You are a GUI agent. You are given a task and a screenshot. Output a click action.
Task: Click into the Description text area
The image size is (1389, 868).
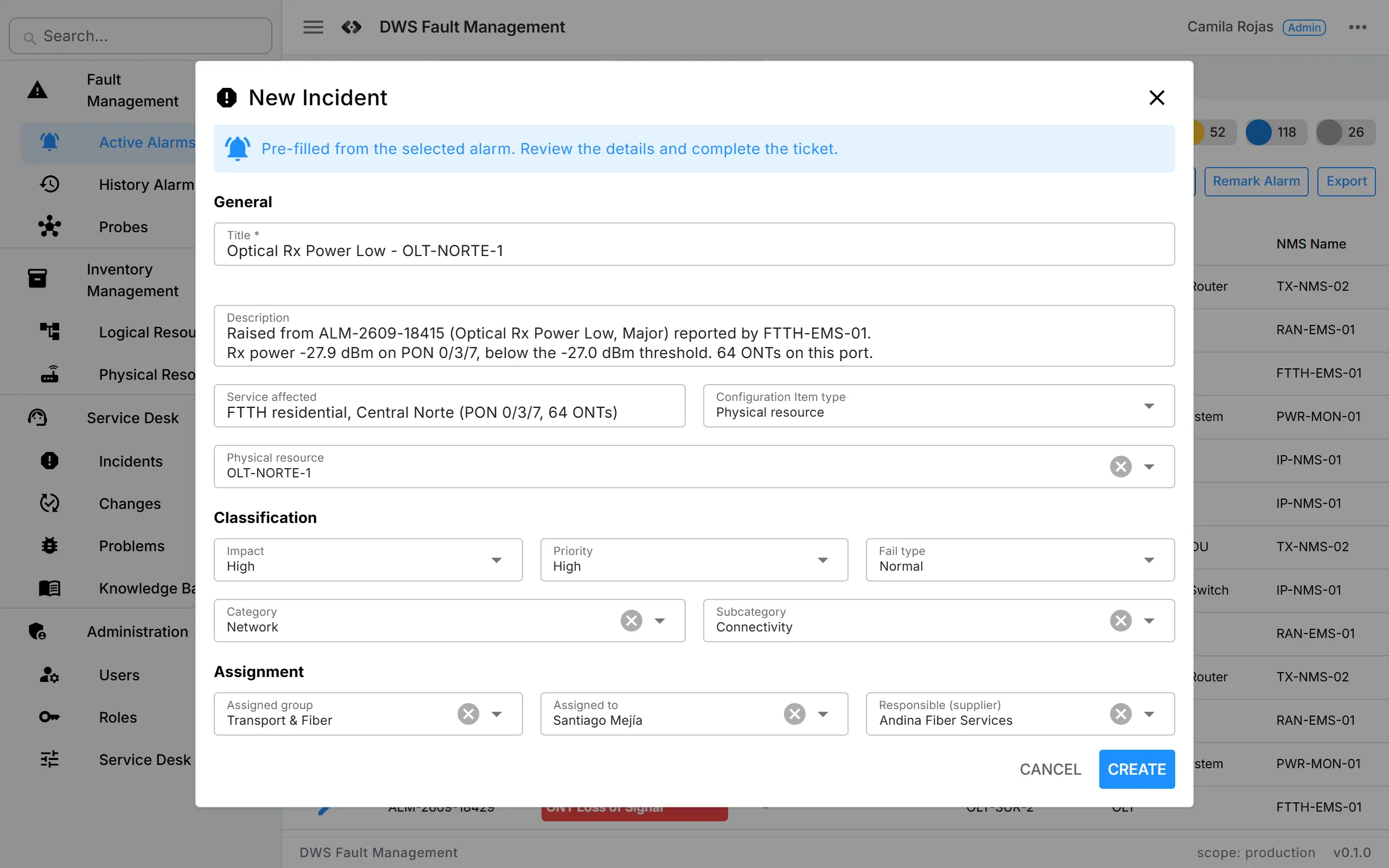click(694, 336)
